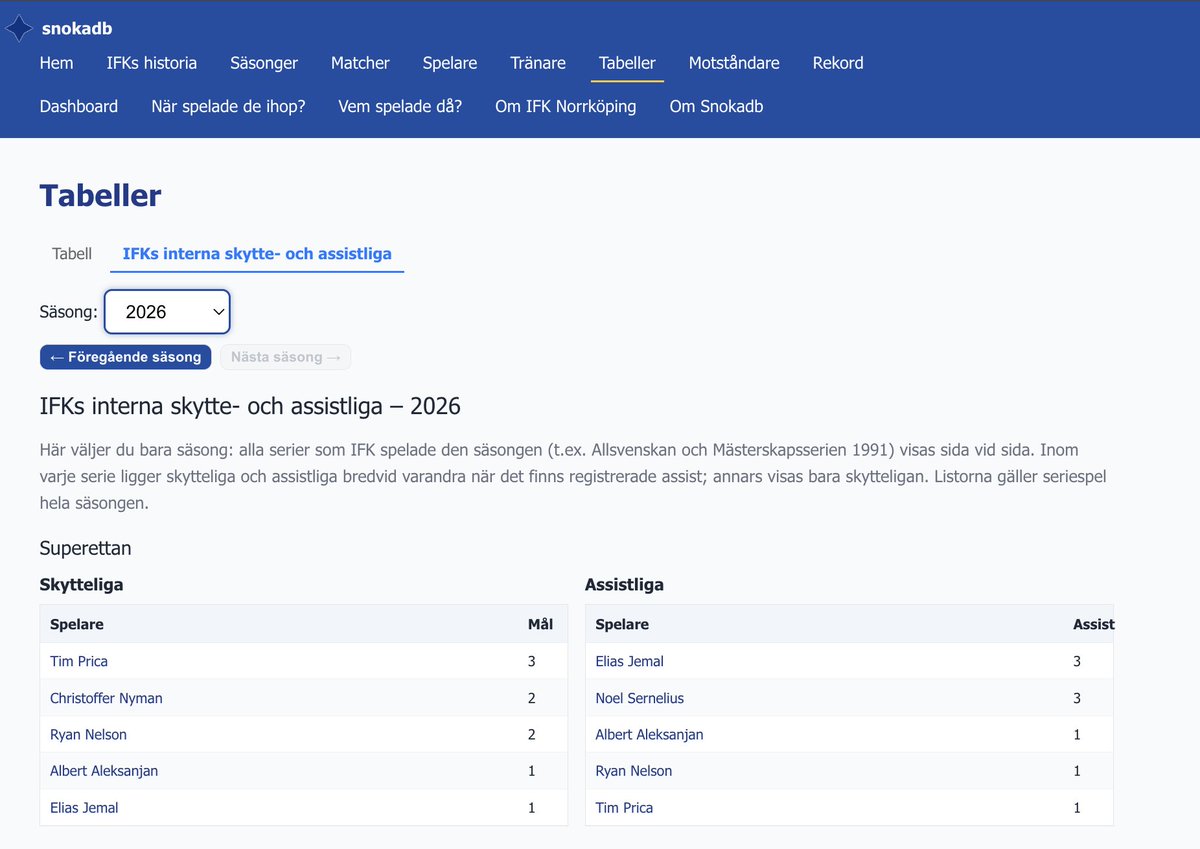Open 'Vem spelade då?' page
This screenshot has height=849, width=1200.
(400, 106)
